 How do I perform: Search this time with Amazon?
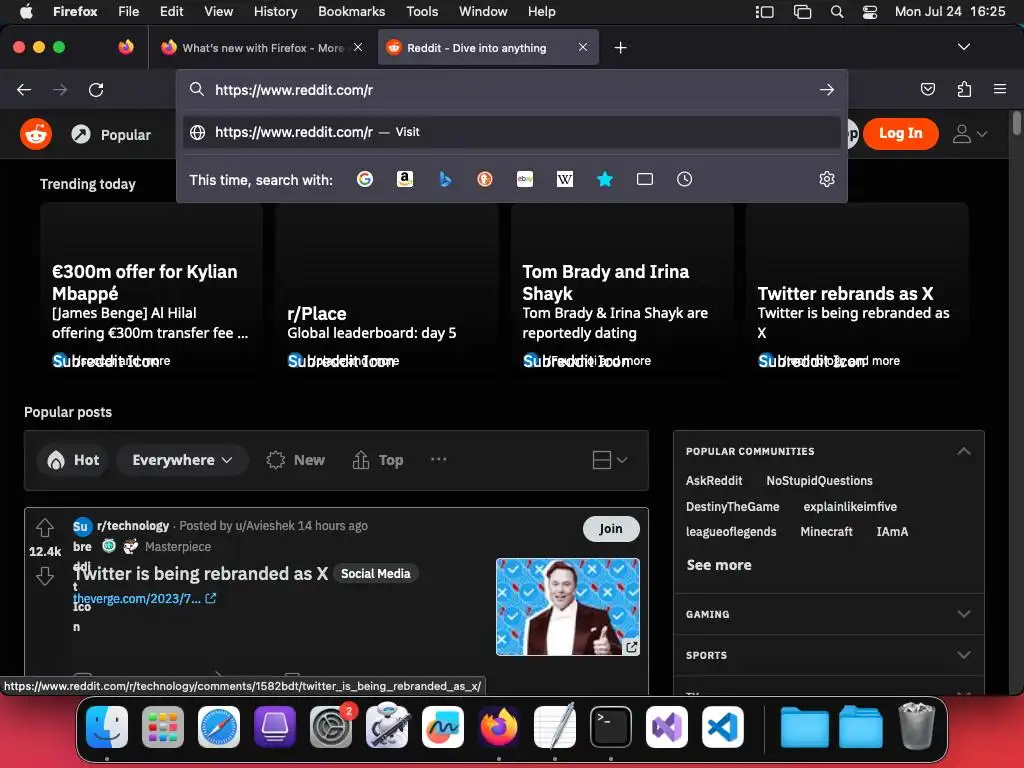click(x=405, y=179)
